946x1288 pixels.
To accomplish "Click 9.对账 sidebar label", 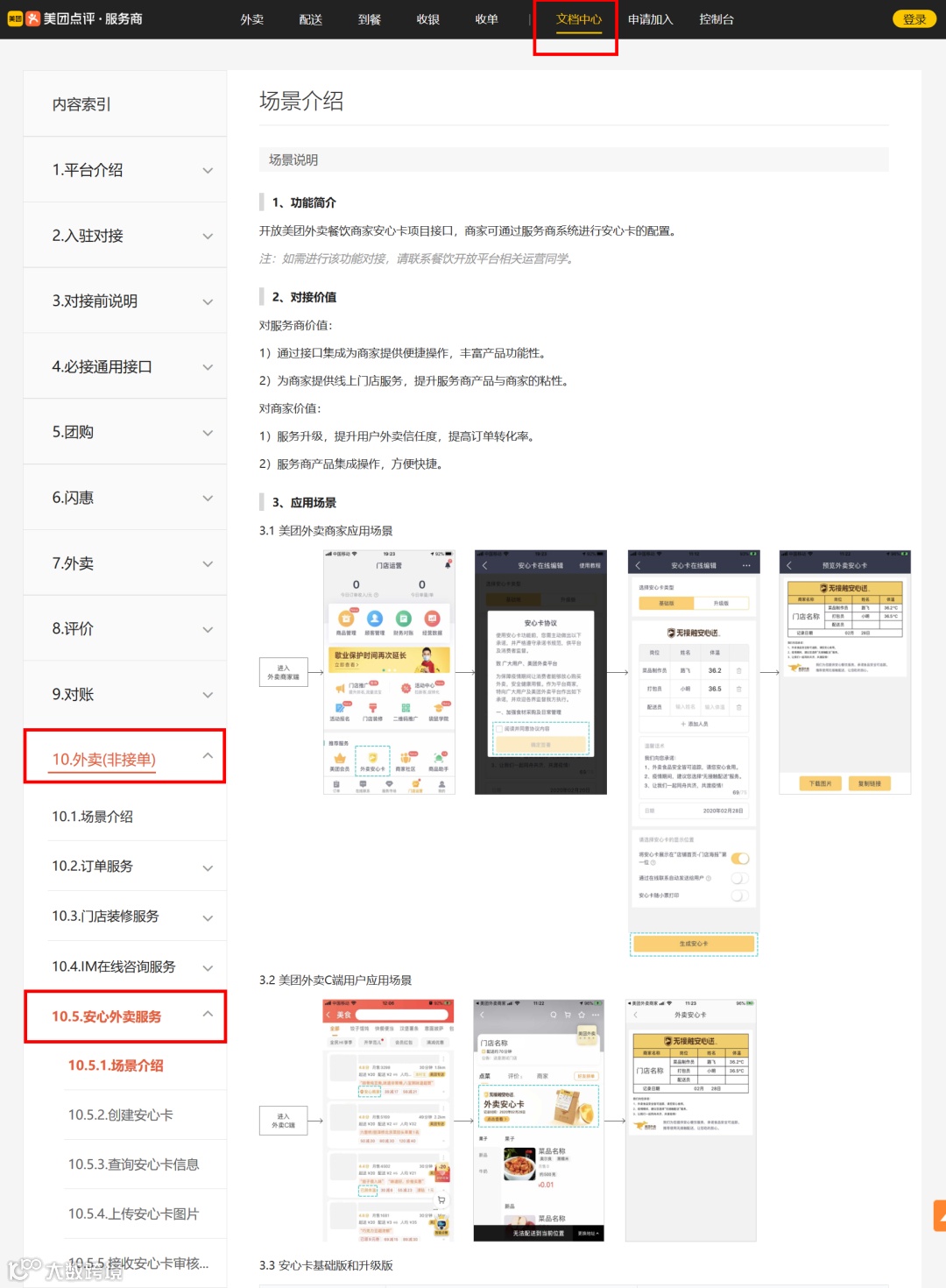I will coord(73,694).
